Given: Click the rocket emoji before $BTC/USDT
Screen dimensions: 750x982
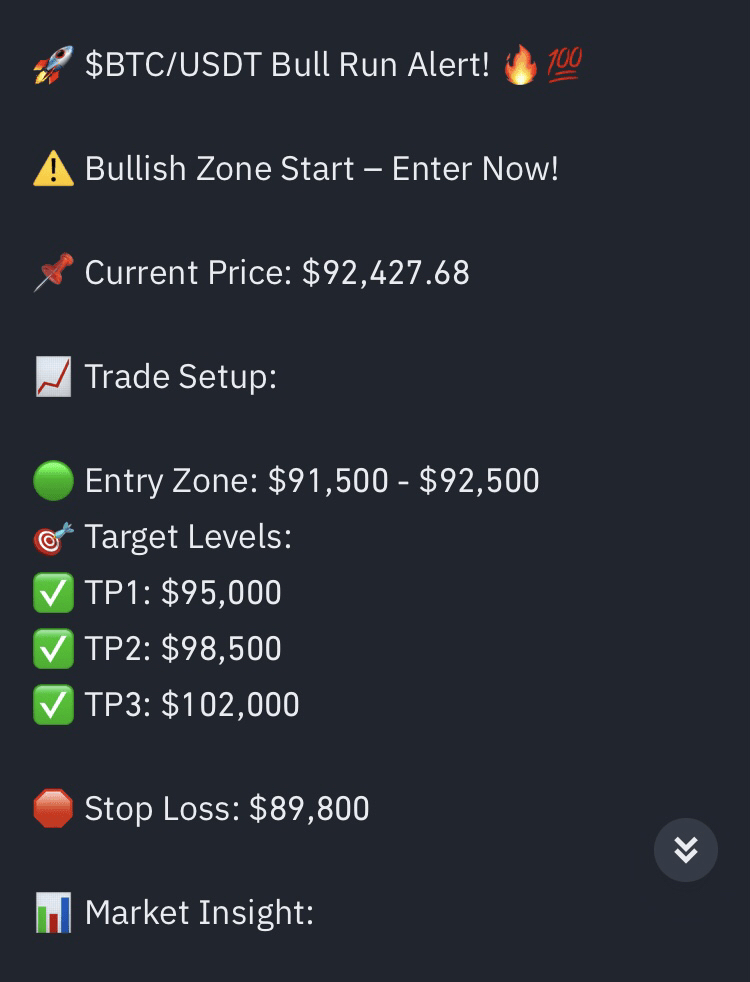Looking at the screenshot, I should 53,66.
